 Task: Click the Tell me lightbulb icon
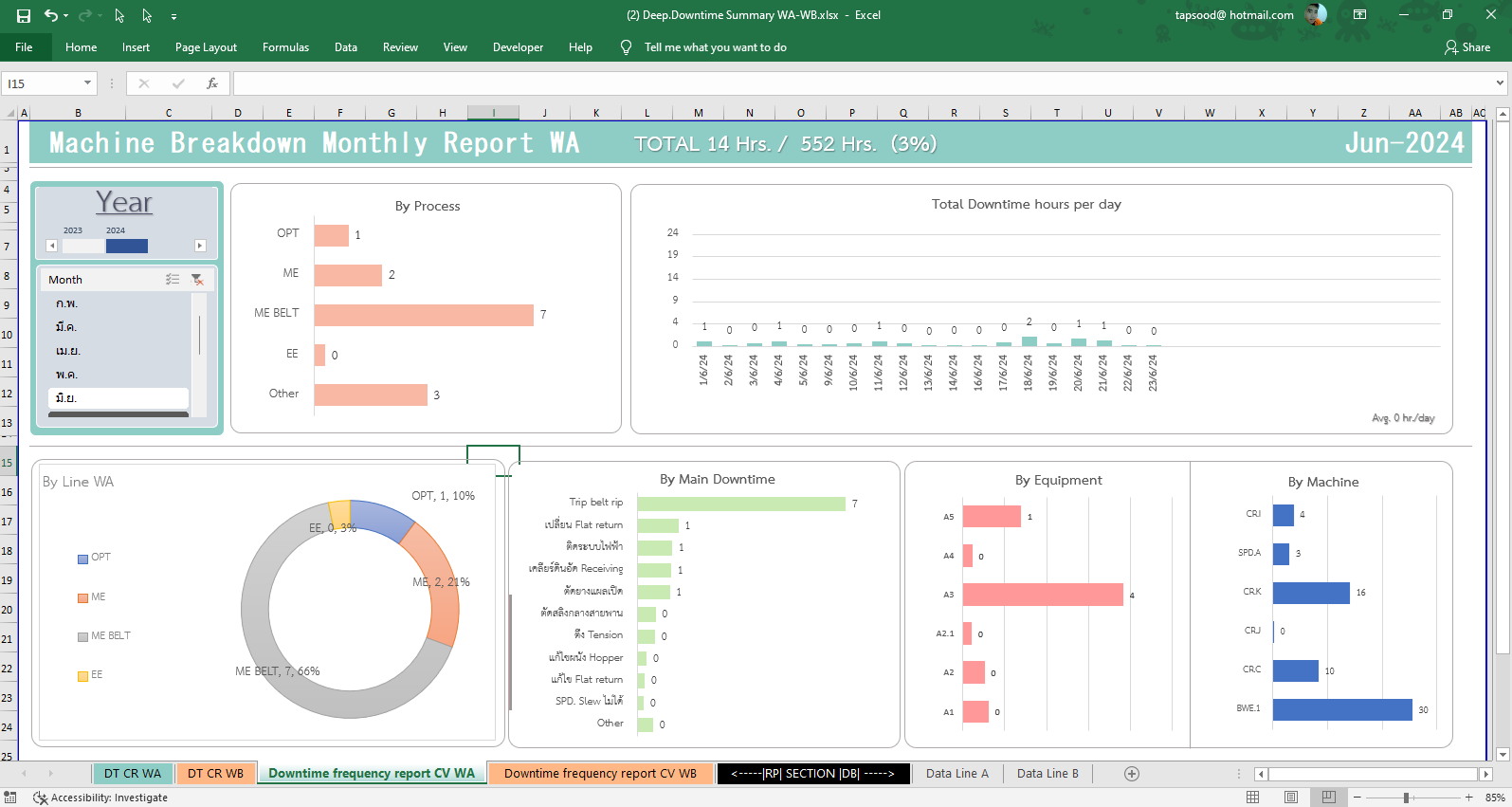[626, 47]
